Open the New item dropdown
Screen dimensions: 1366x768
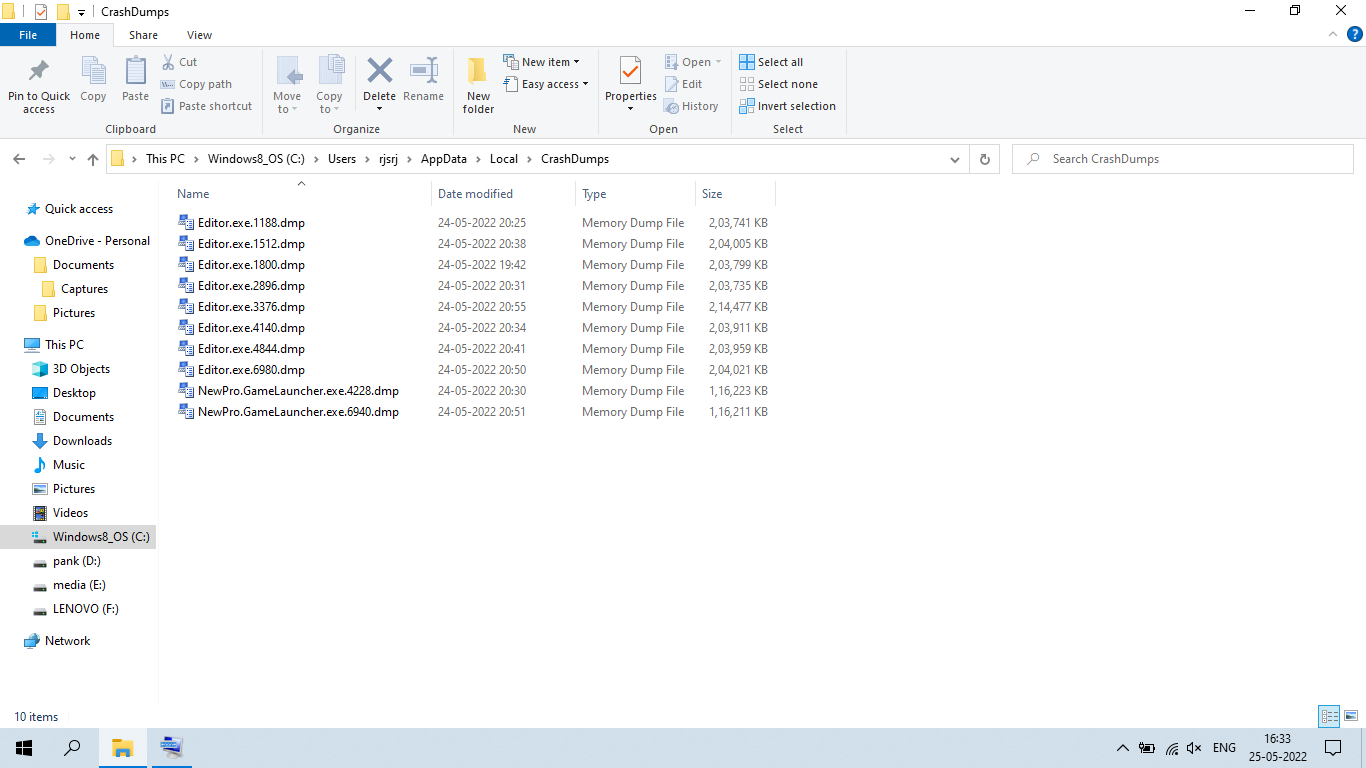pos(544,61)
